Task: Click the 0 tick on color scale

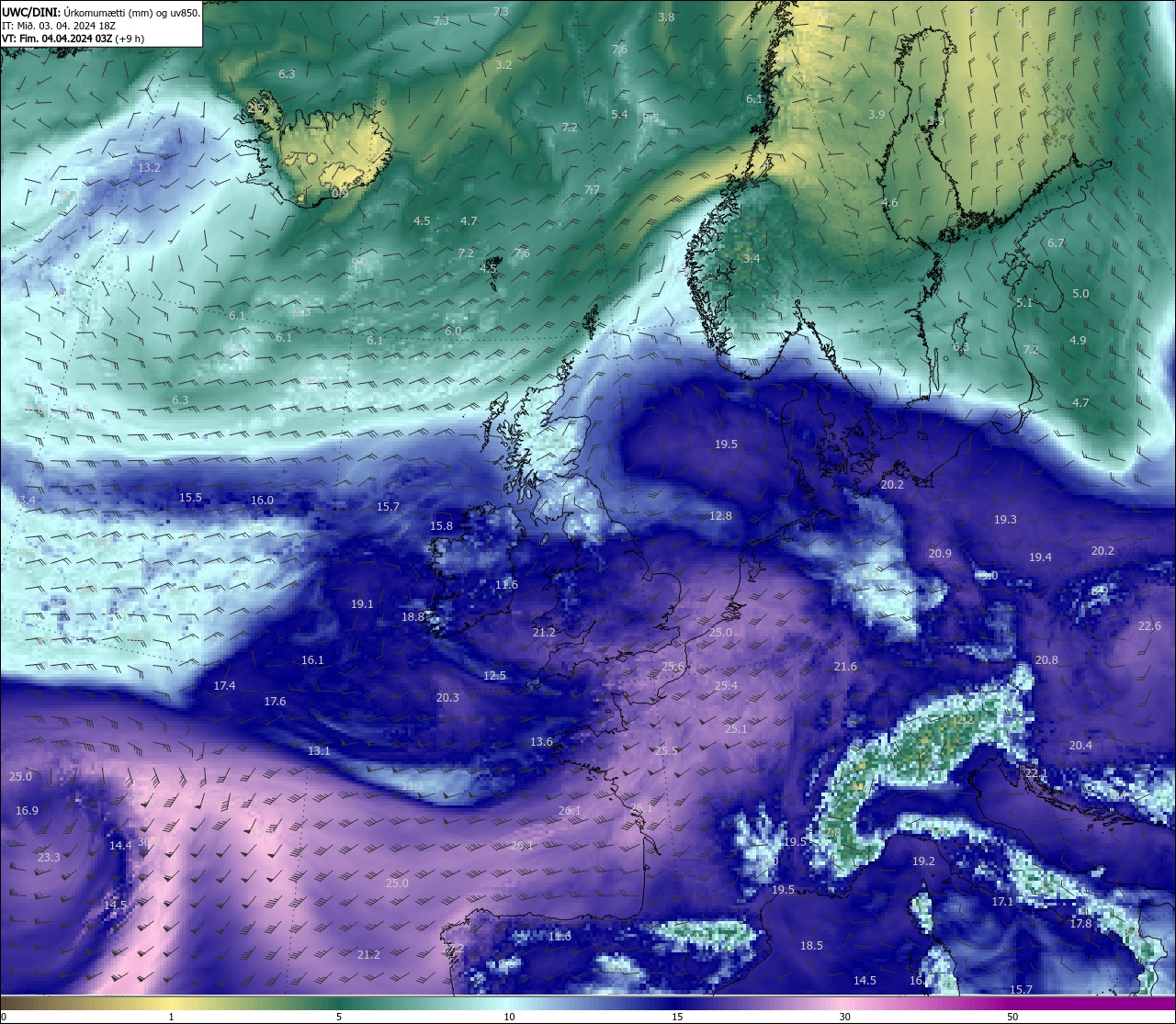Action: point(3,1017)
